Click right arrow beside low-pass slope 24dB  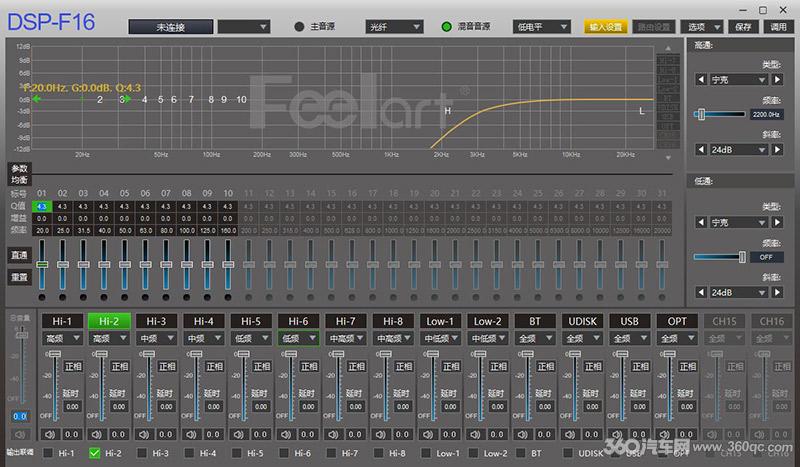pos(777,292)
